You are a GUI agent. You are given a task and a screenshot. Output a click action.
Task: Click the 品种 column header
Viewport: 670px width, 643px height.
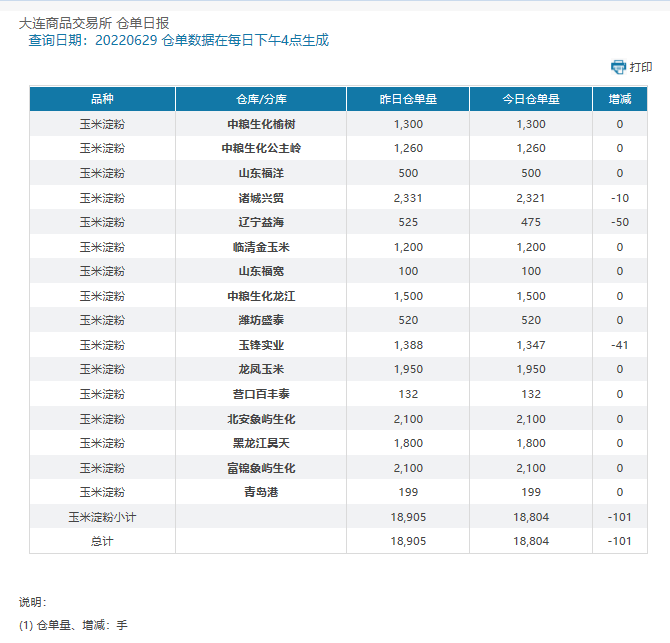click(x=102, y=99)
